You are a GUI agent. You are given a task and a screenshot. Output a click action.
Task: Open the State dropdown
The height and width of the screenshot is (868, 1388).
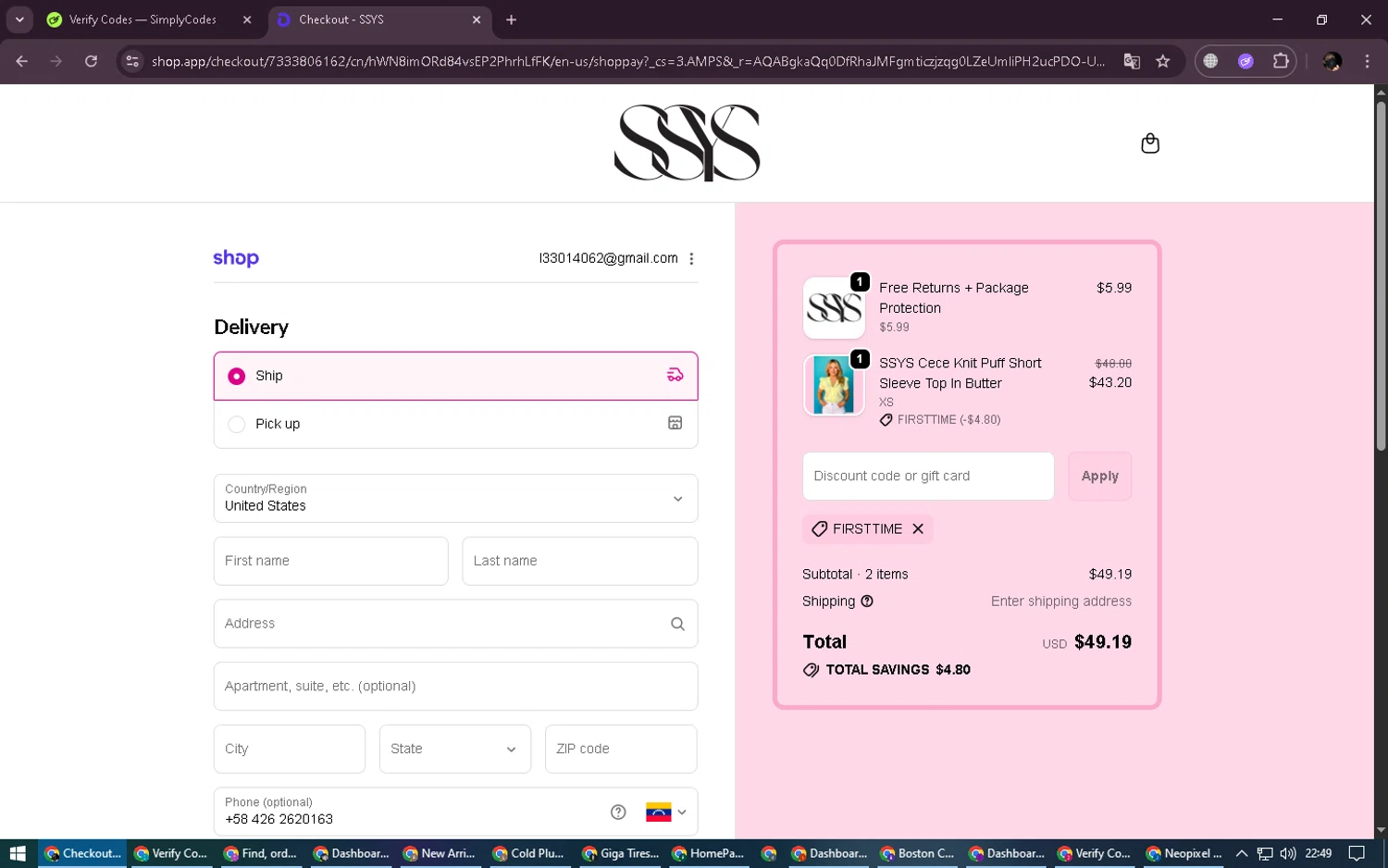click(455, 749)
